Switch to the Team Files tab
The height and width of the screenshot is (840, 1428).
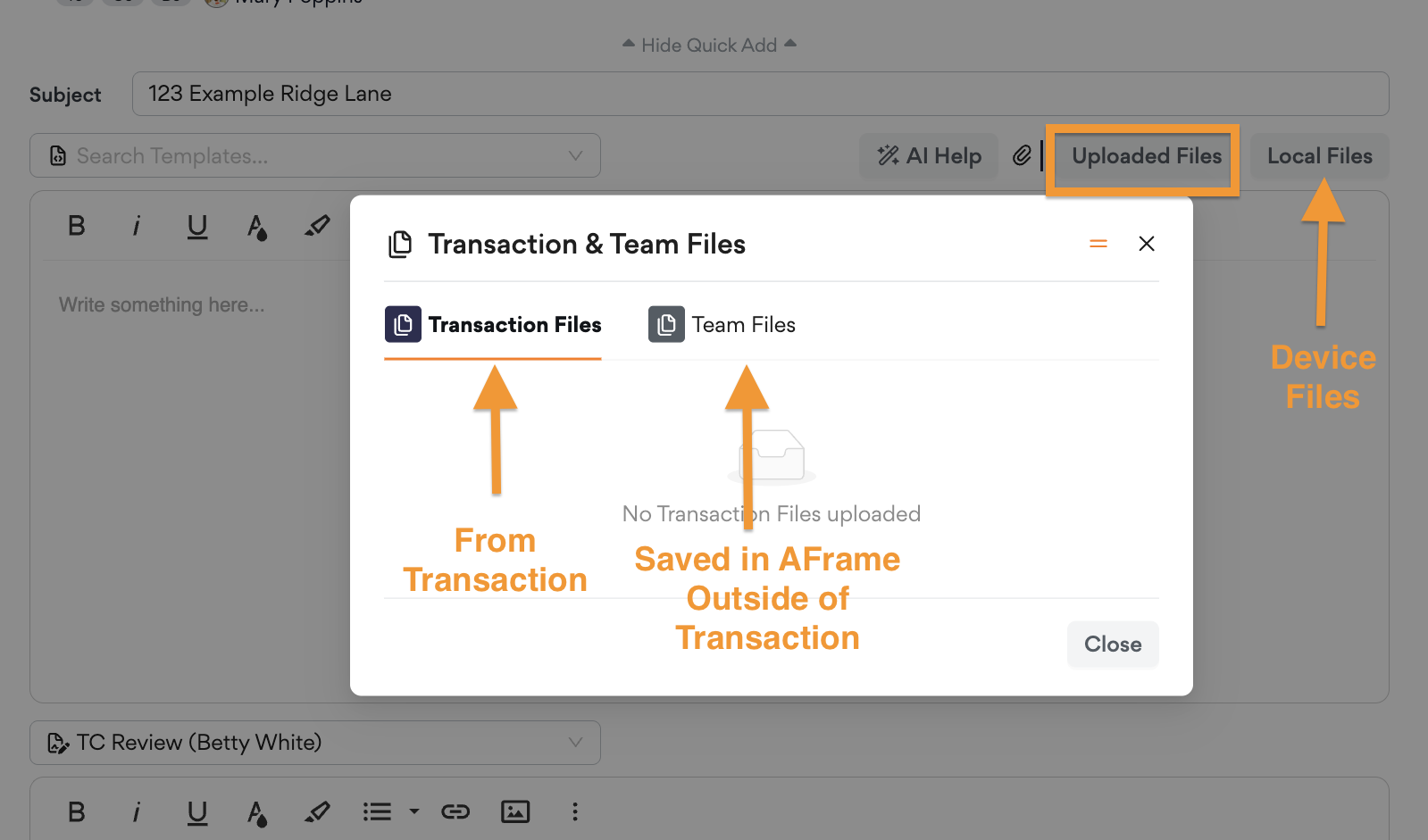pyautogui.click(x=722, y=325)
